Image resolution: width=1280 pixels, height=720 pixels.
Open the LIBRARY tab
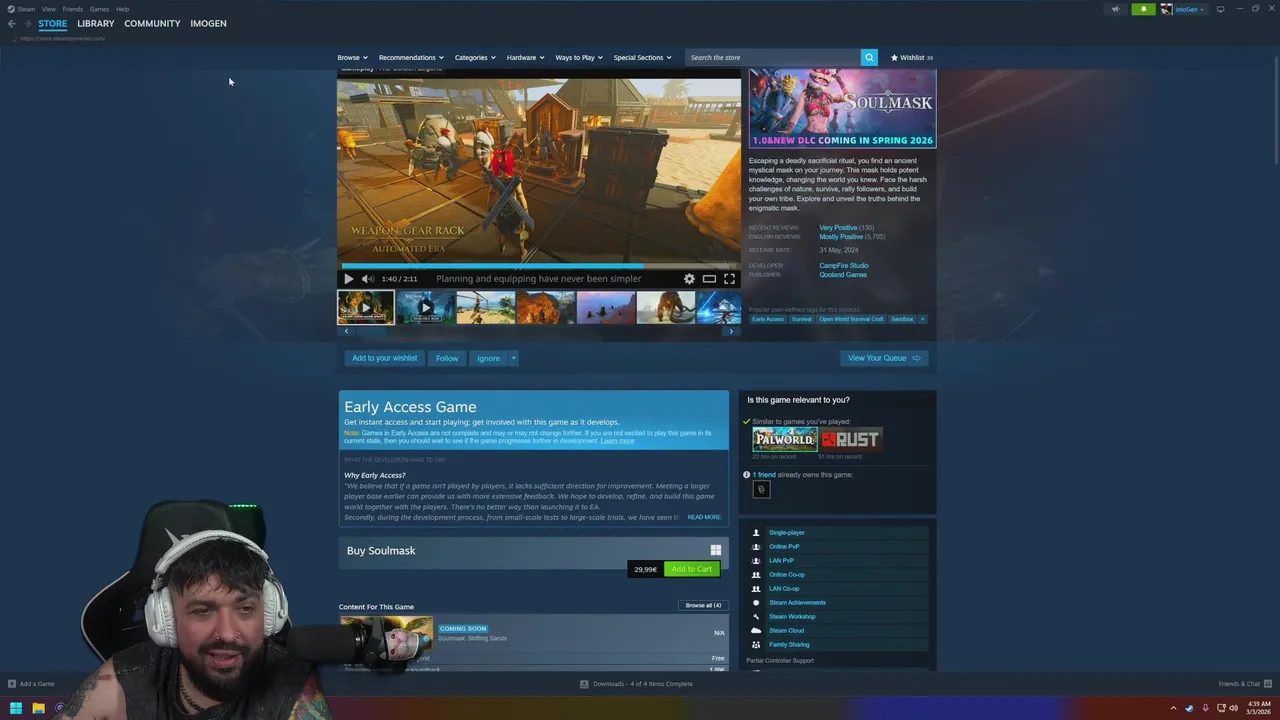click(96, 23)
